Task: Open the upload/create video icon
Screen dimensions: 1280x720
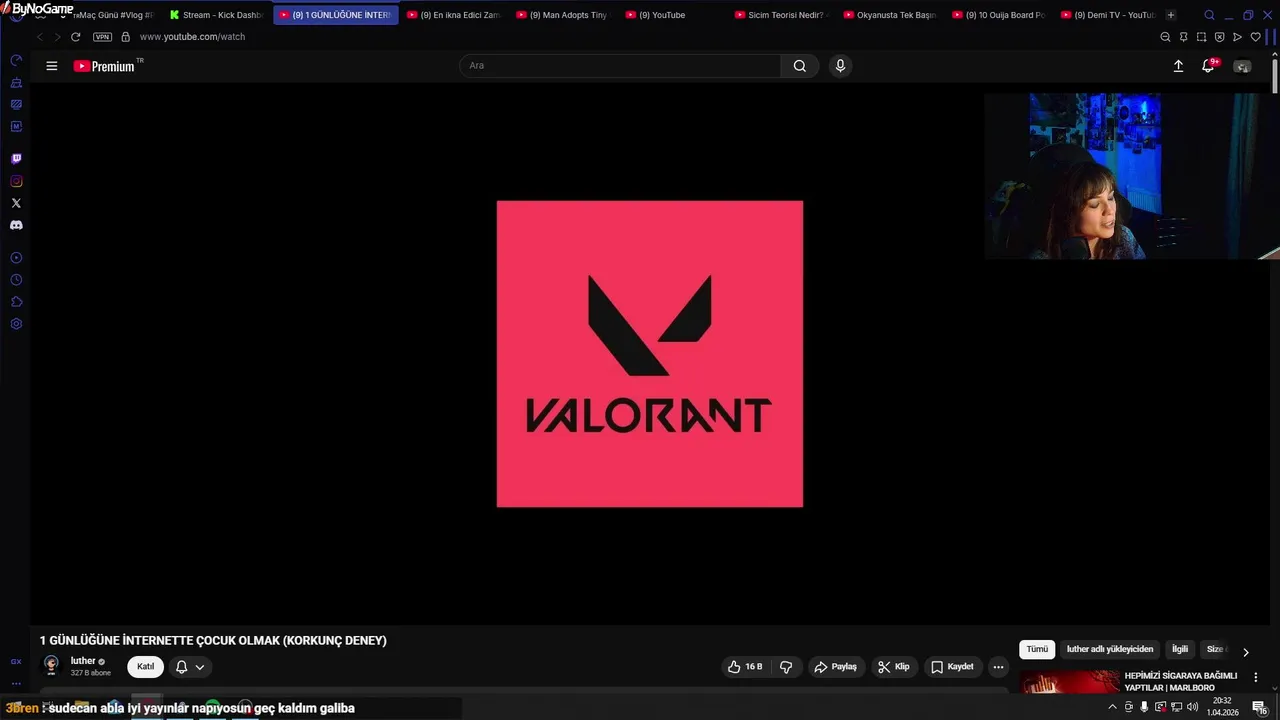Action: click(x=1178, y=66)
